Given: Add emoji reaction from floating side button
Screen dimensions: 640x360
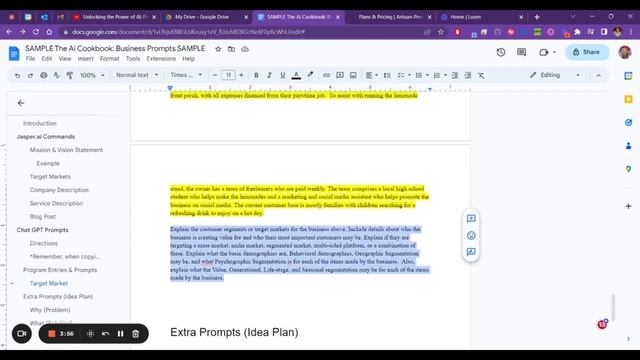Looking at the screenshot, I should click(x=471, y=236).
